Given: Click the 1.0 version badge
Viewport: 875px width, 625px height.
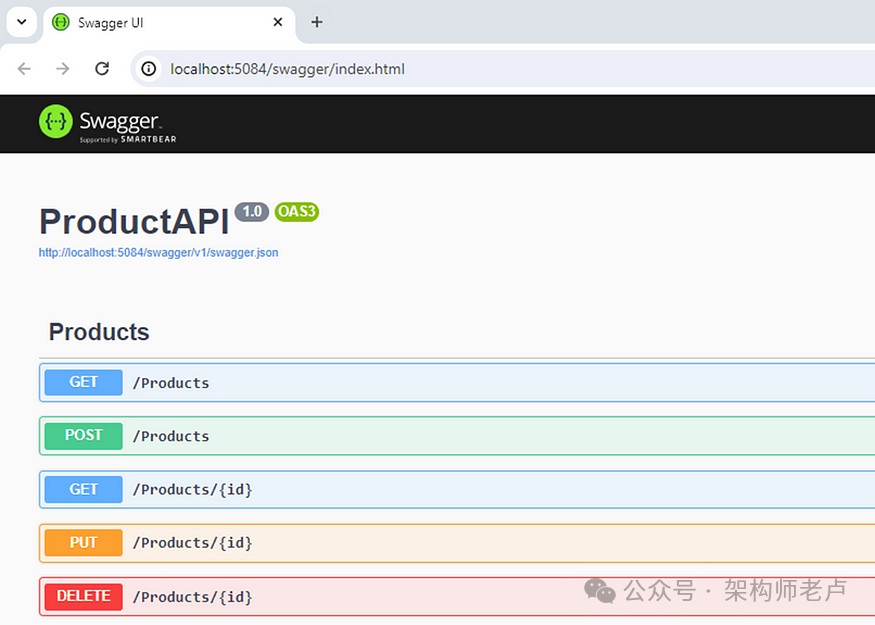Looking at the screenshot, I should click(252, 211).
